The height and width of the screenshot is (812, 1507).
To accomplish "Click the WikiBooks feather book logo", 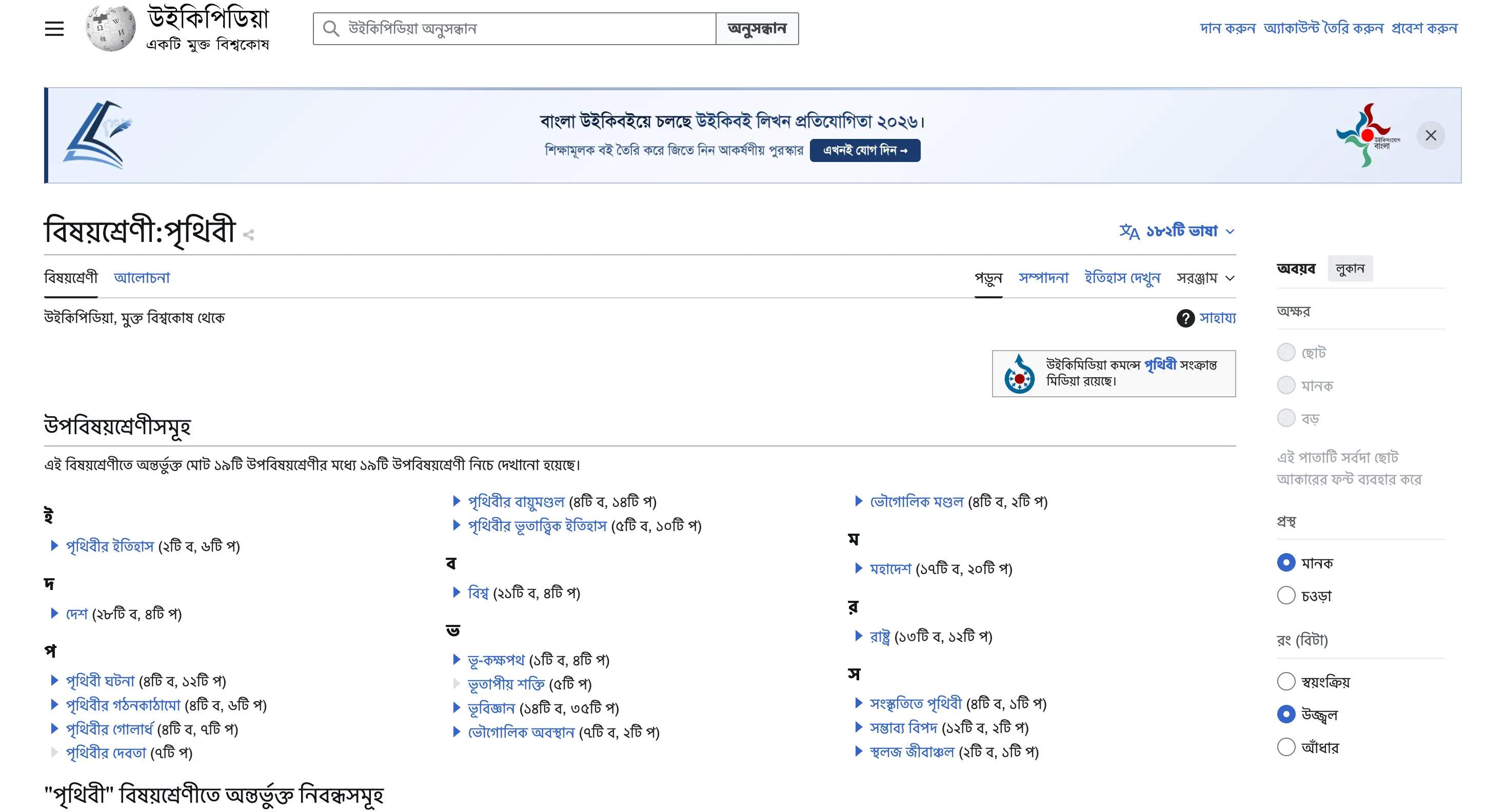I will (x=97, y=135).
